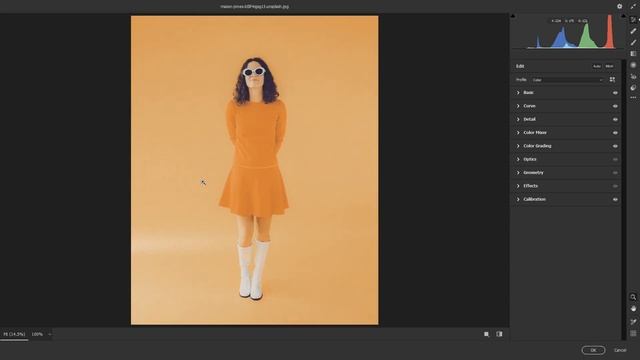Toggle Geometry panel eye icon
The image size is (640, 360).
[x=615, y=173]
